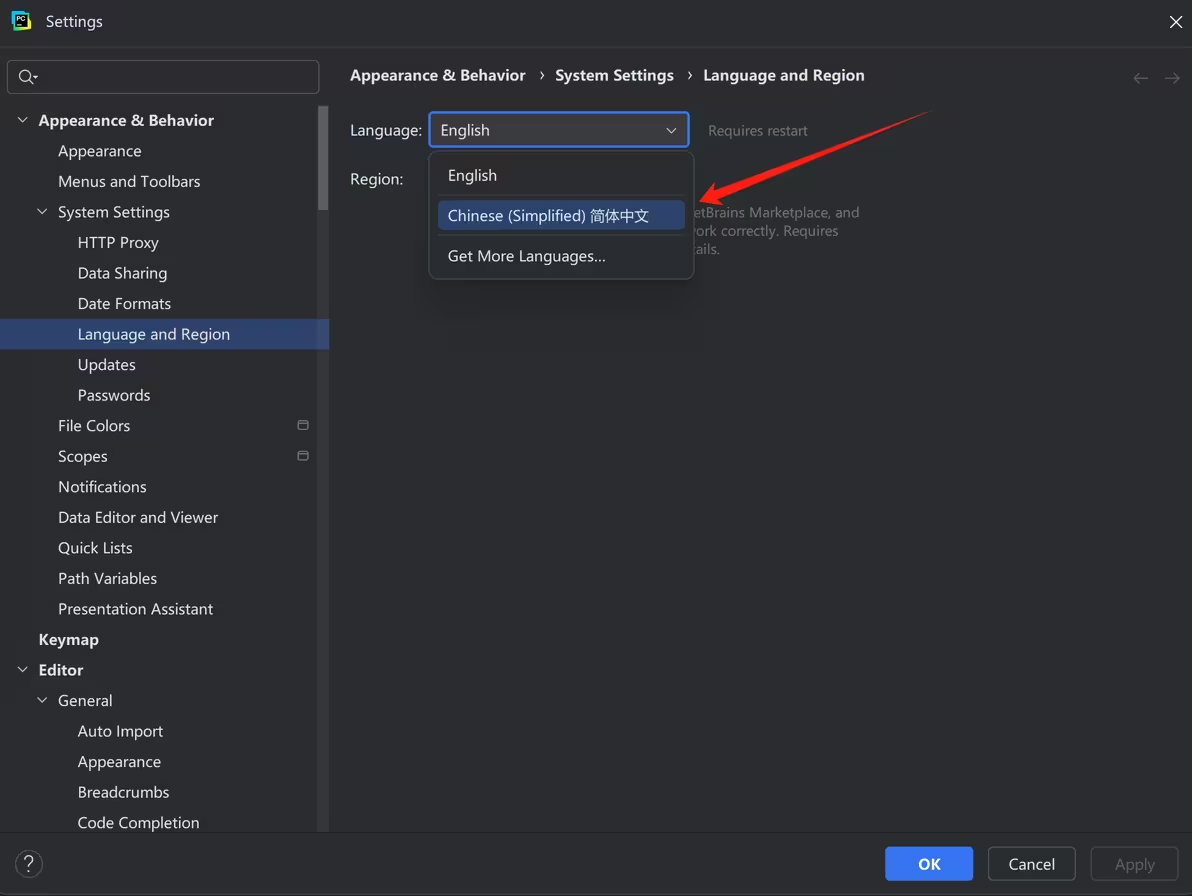Collapse the General node under Editor
1192x896 pixels.
coord(42,701)
